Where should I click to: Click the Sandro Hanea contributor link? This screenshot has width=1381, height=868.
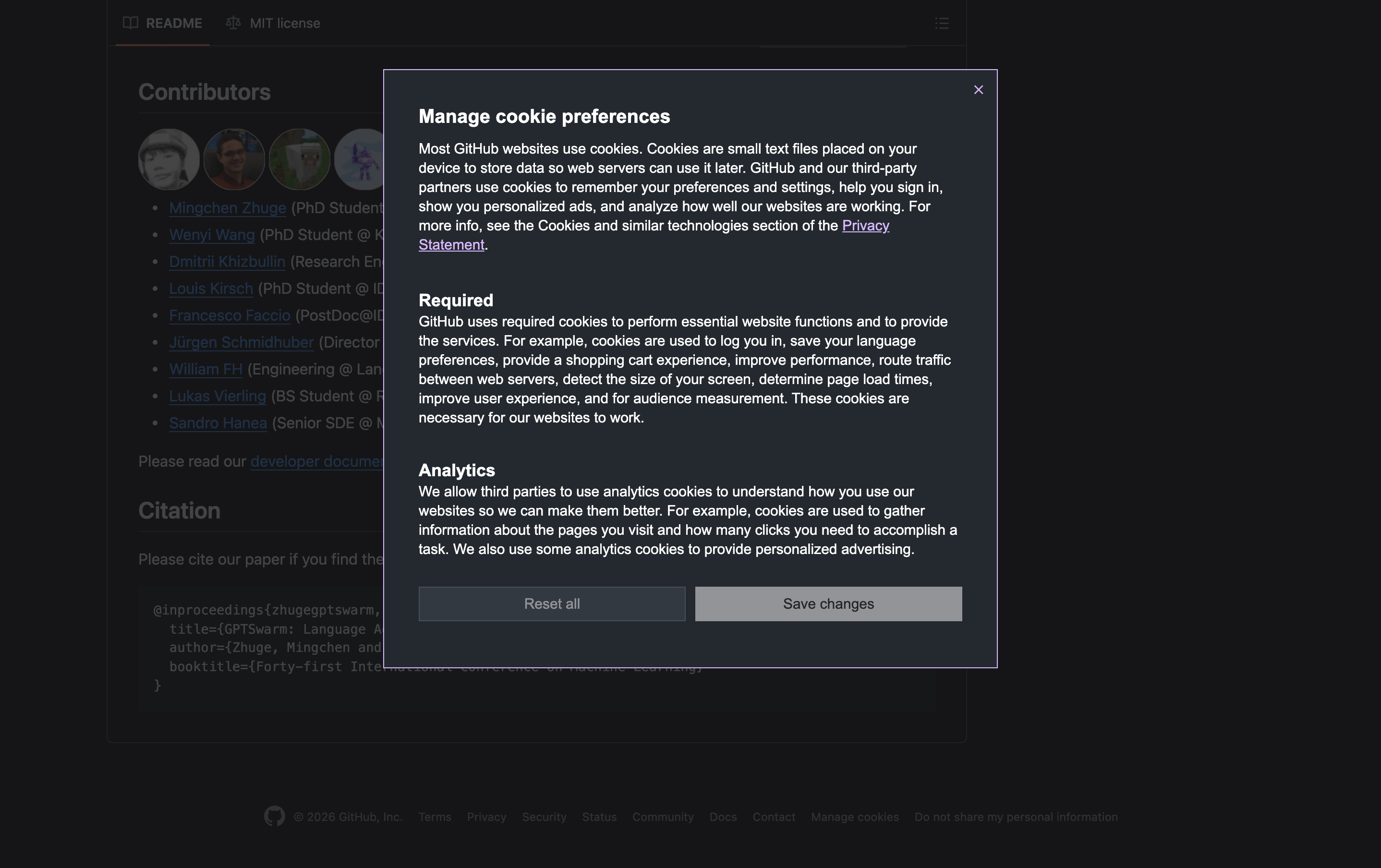(x=218, y=423)
